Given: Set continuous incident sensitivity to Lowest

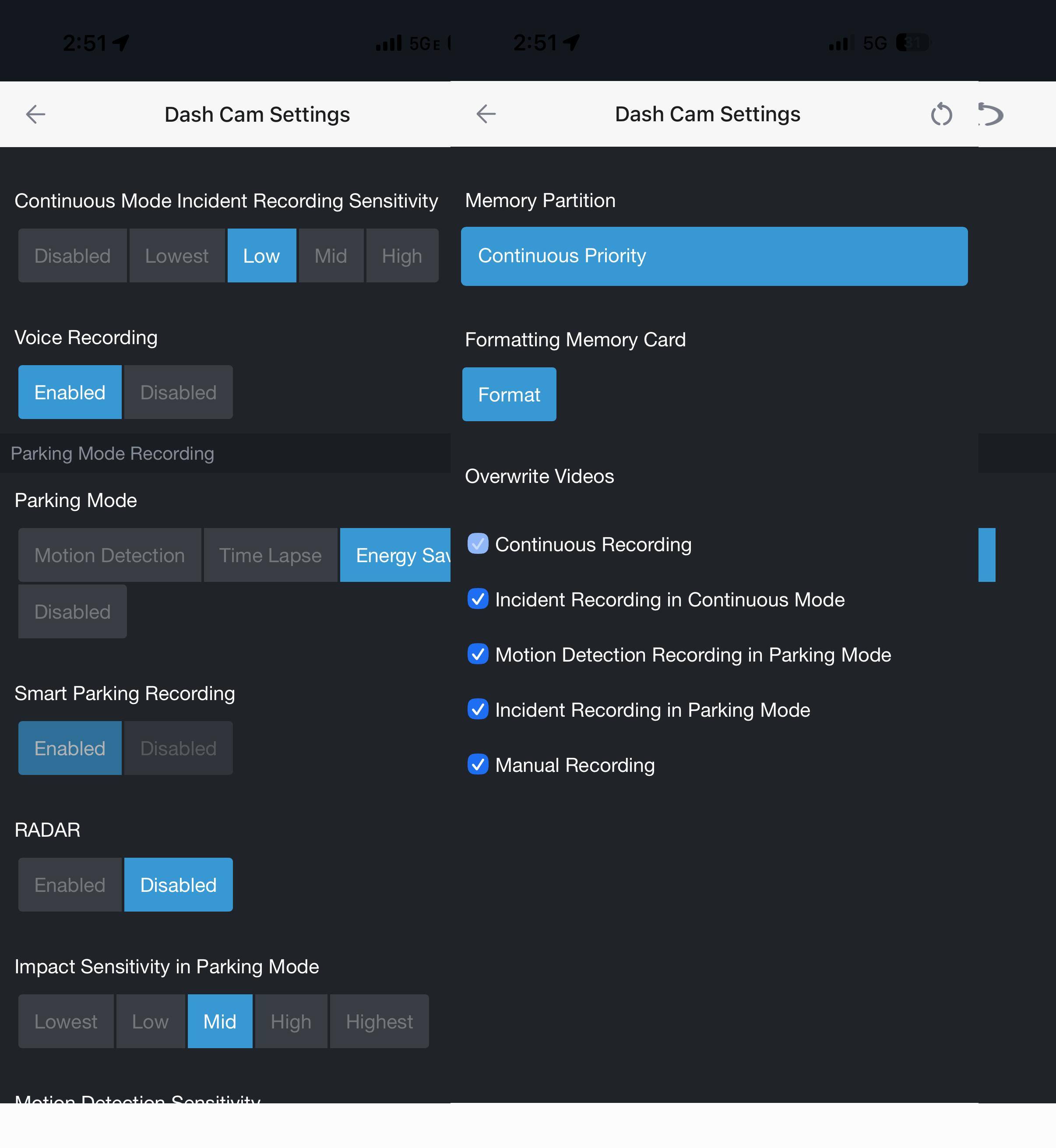Looking at the screenshot, I should [176, 255].
